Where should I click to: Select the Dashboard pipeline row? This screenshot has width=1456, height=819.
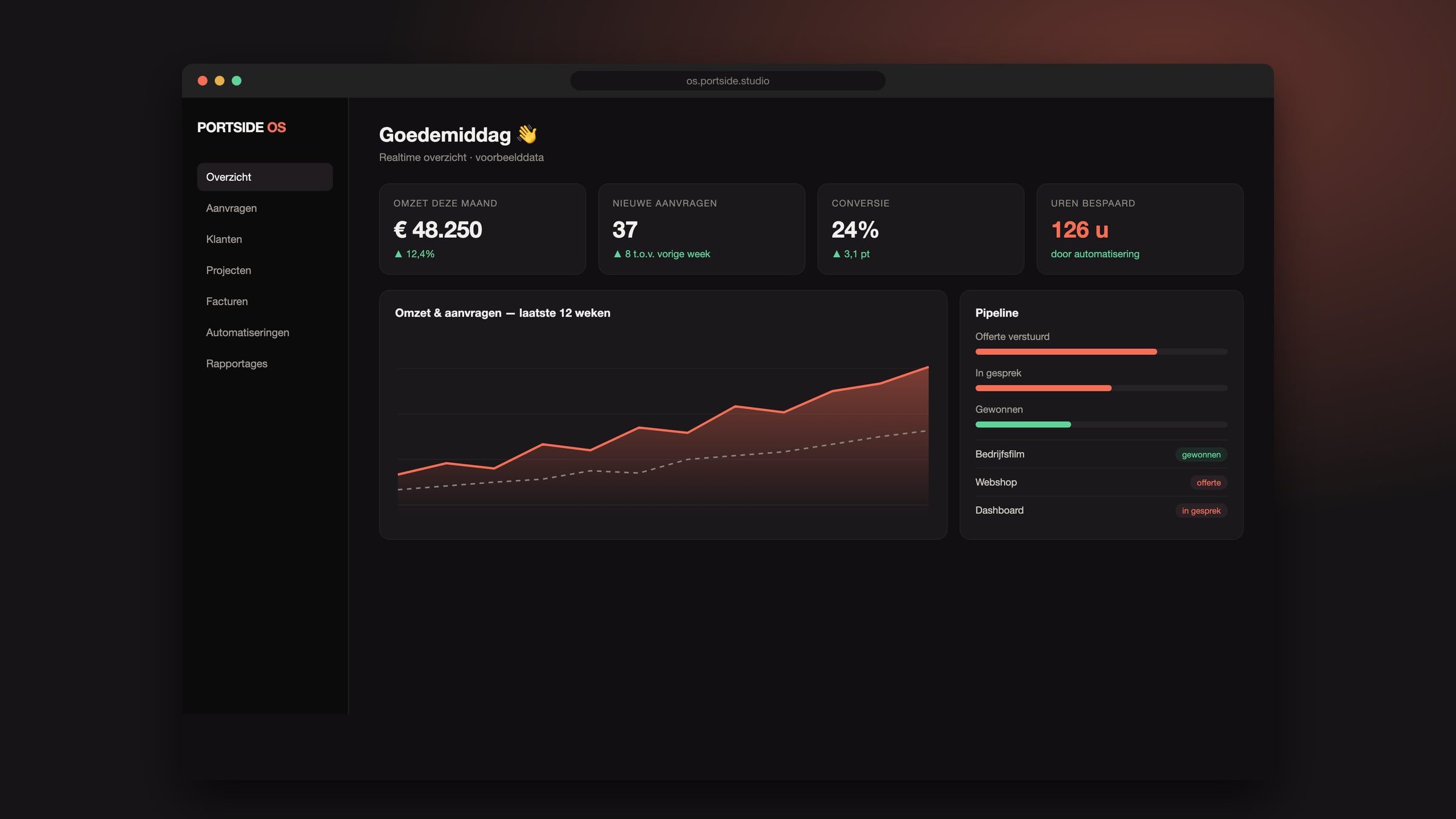coord(1101,510)
